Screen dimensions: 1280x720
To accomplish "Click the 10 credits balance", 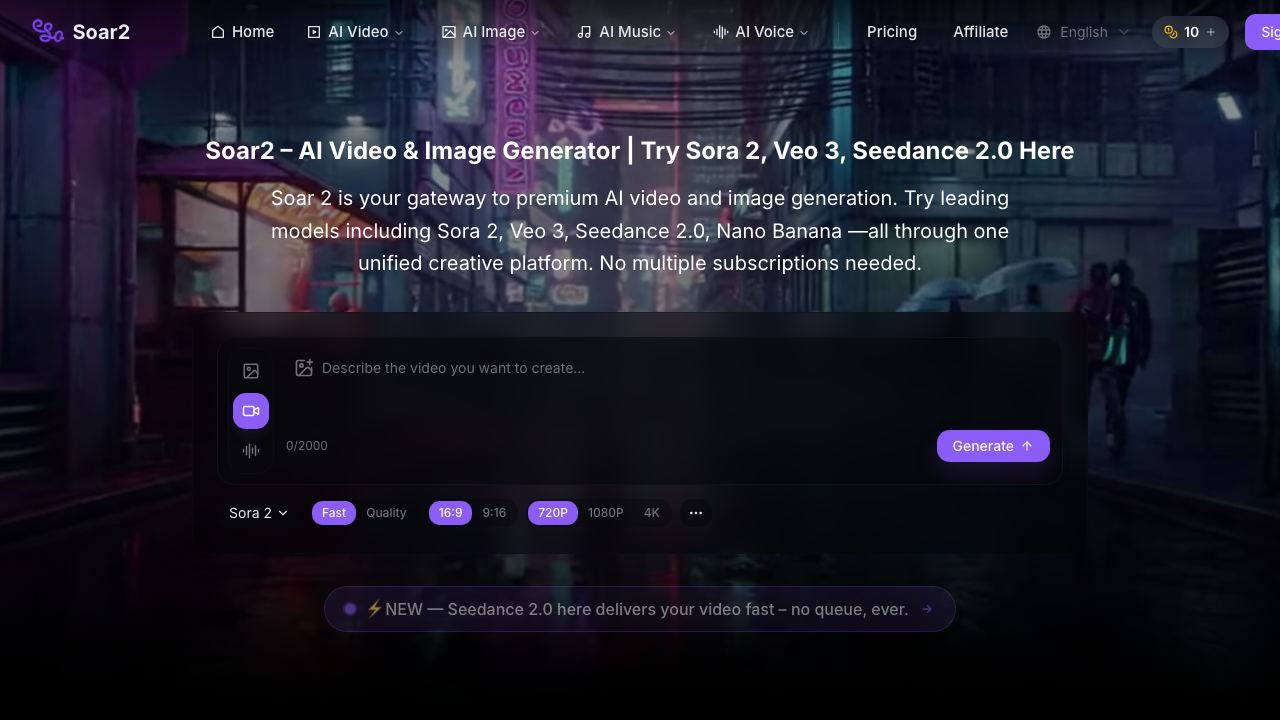I will click(x=1191, y=32).
